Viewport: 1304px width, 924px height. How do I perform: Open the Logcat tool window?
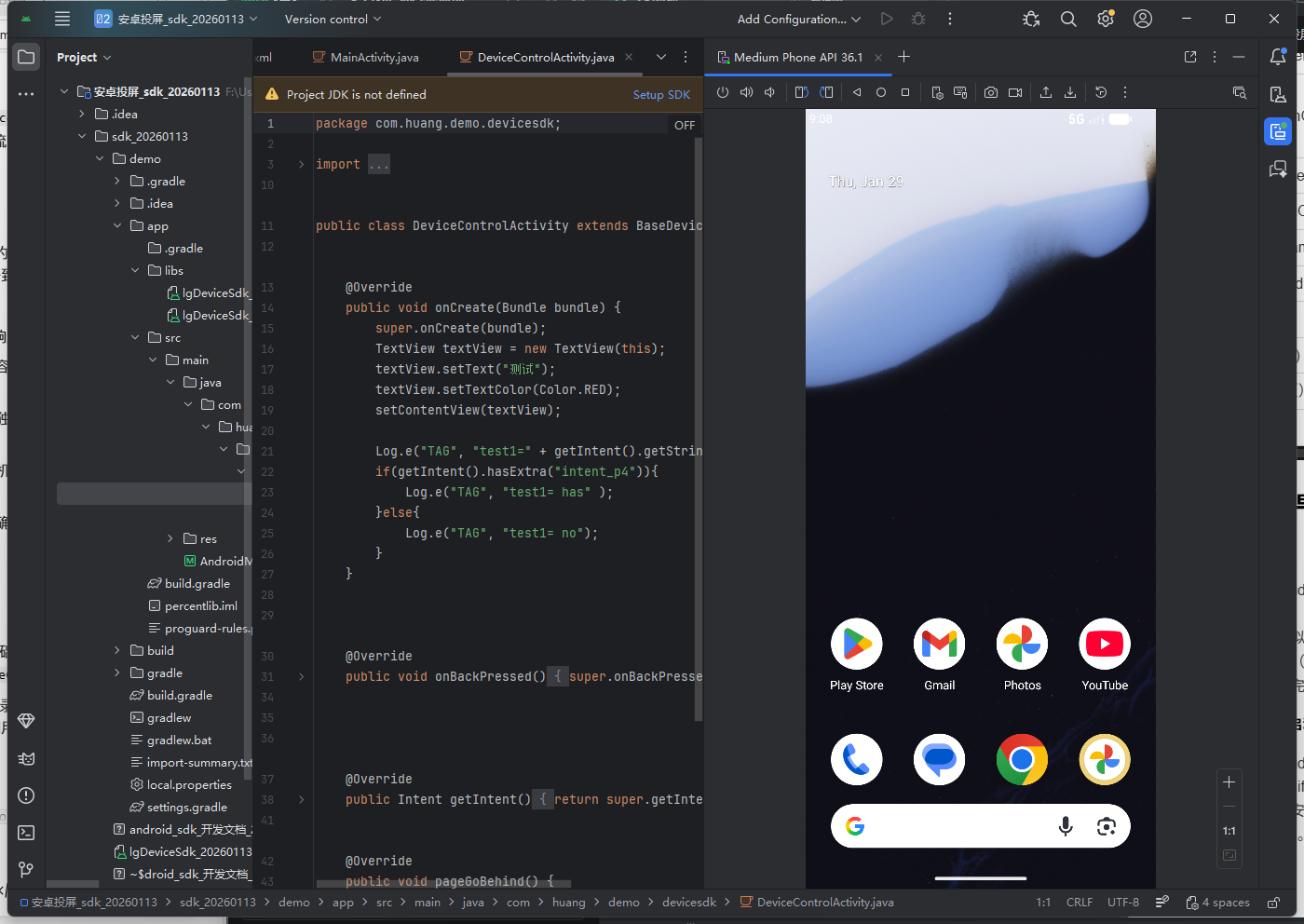(x=26, y=758)
